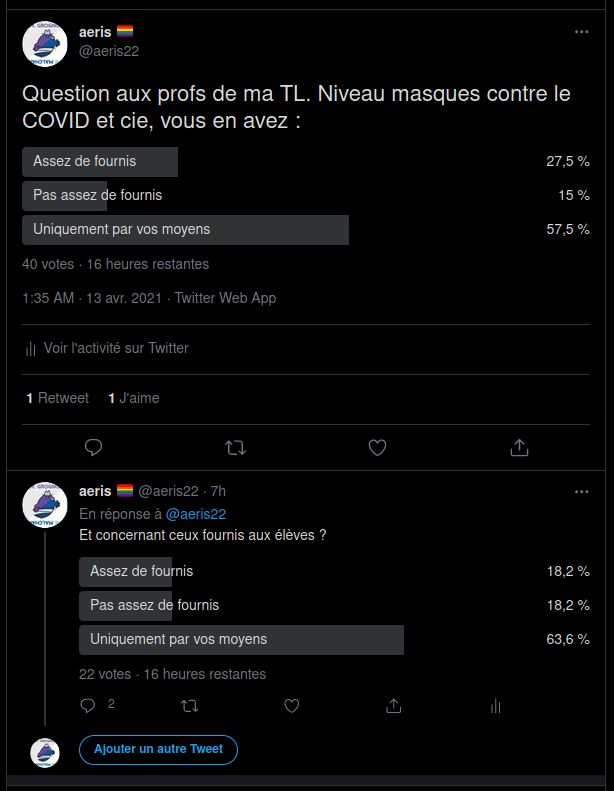Like the students poll reply tweet
This screenshot has width=614, height=791.
(291, 706)
